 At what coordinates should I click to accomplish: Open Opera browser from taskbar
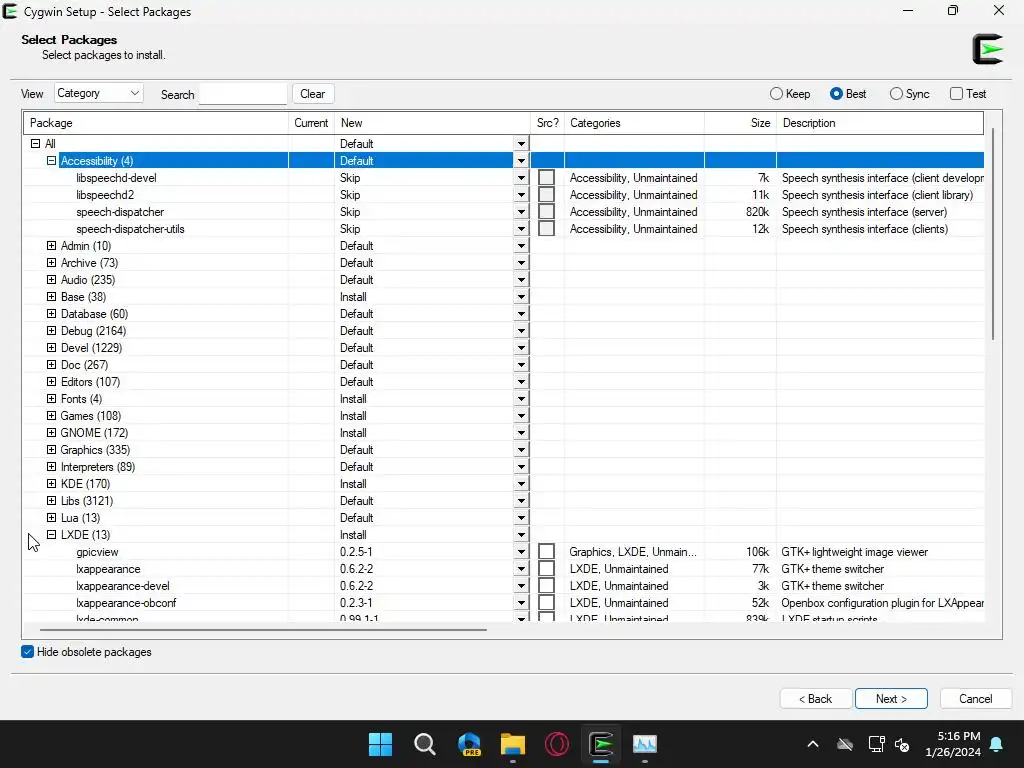[x=557, y=744]
